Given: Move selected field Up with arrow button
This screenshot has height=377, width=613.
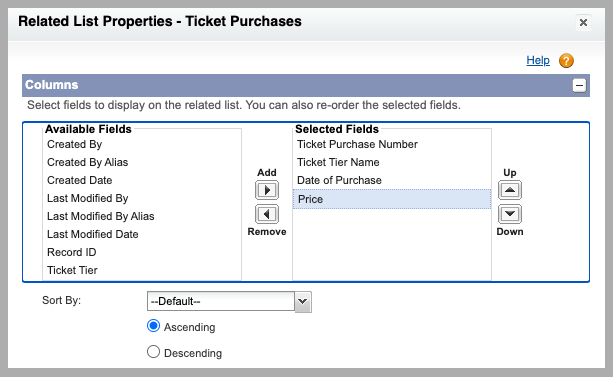Looking at the screenshot, I should 510,190.
